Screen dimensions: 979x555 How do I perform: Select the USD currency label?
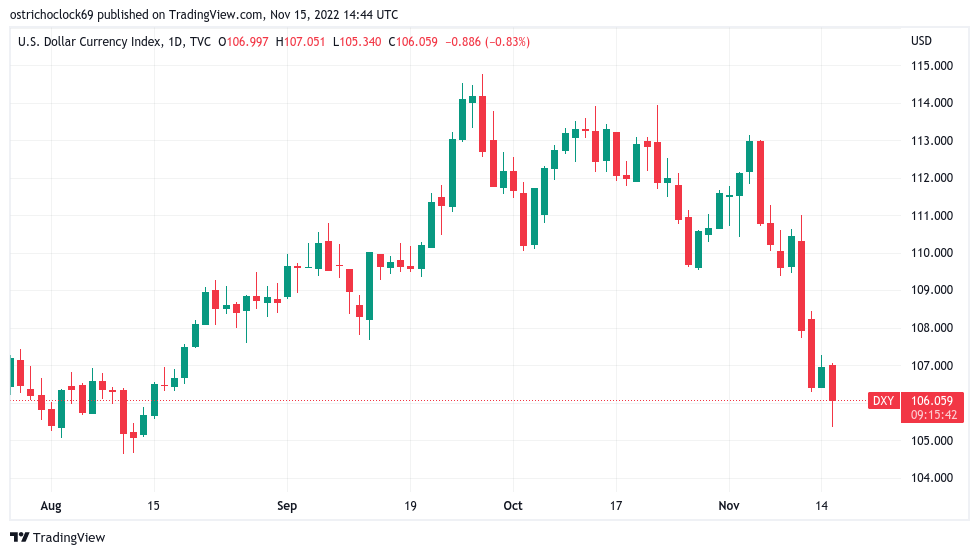[921, 41]
